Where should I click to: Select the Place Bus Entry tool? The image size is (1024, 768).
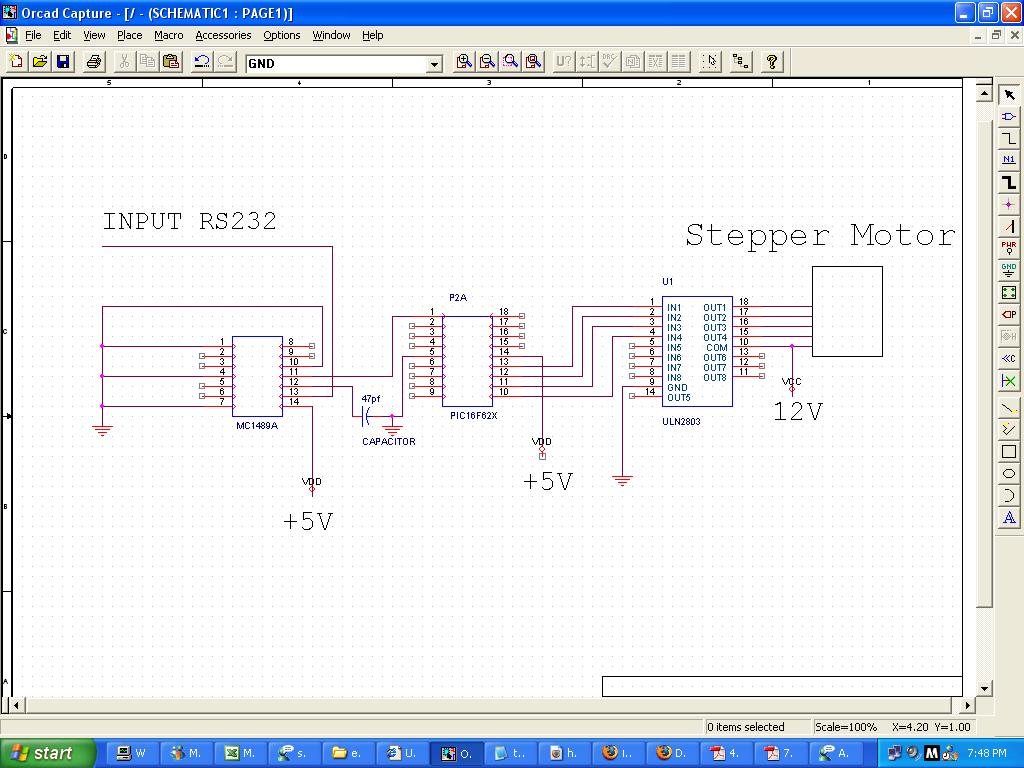pos(1009,227)
